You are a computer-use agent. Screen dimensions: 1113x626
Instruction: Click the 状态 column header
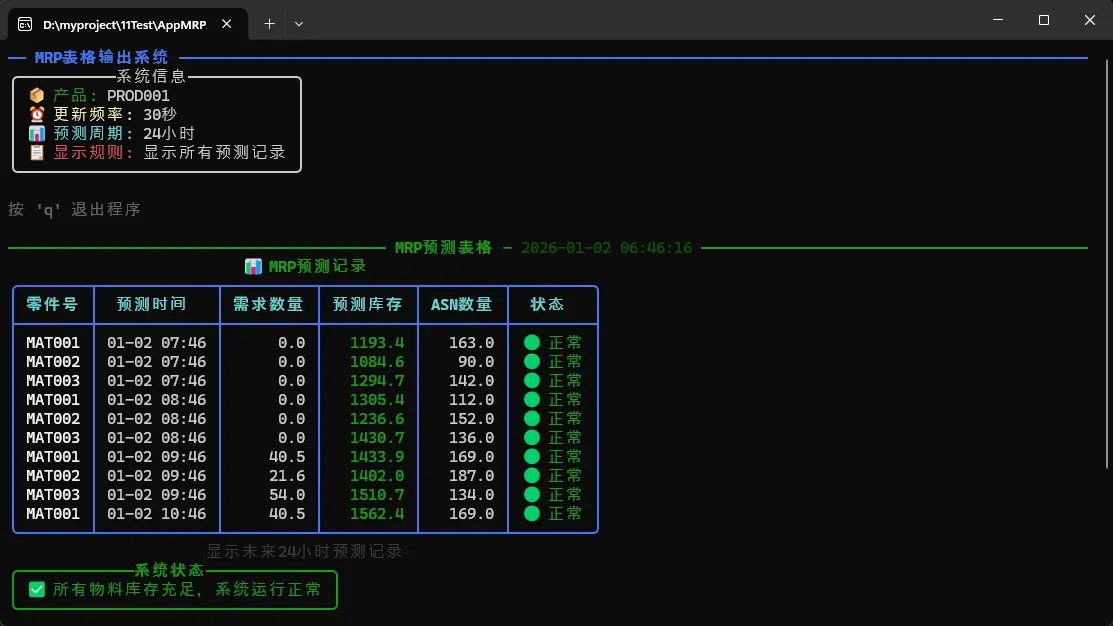[x=547, y=305]
